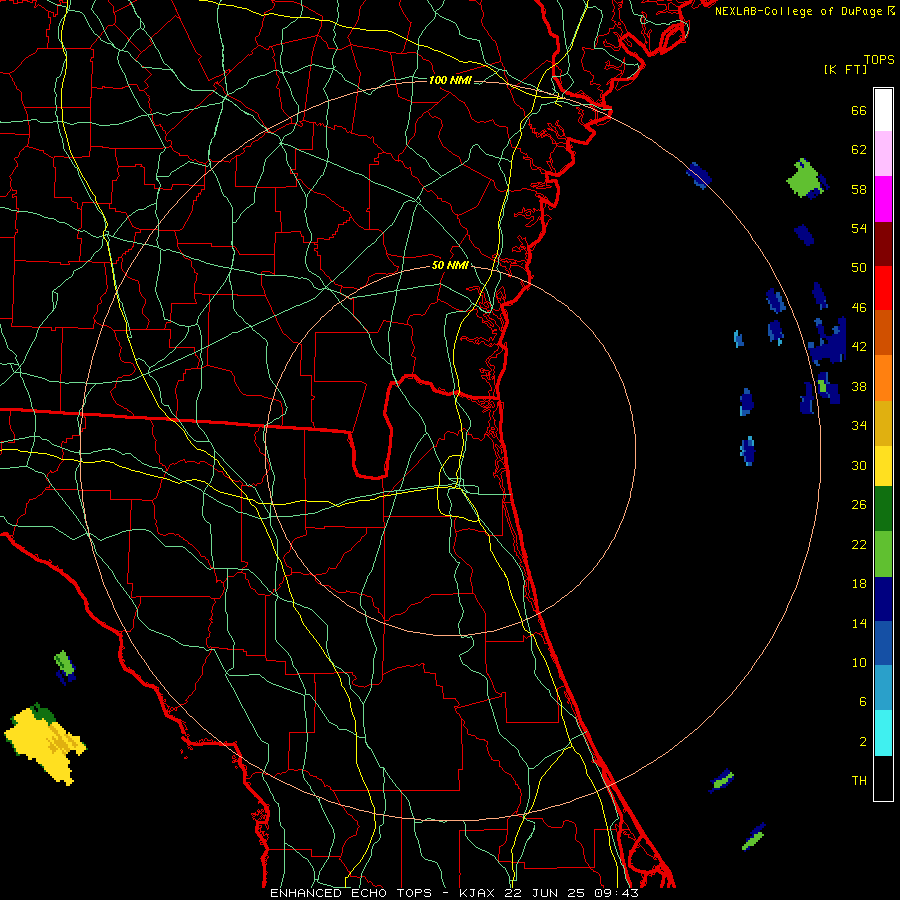Click the 22 value on the legend
The height and width of the screenshot is (900, 900).
point(859,544)
